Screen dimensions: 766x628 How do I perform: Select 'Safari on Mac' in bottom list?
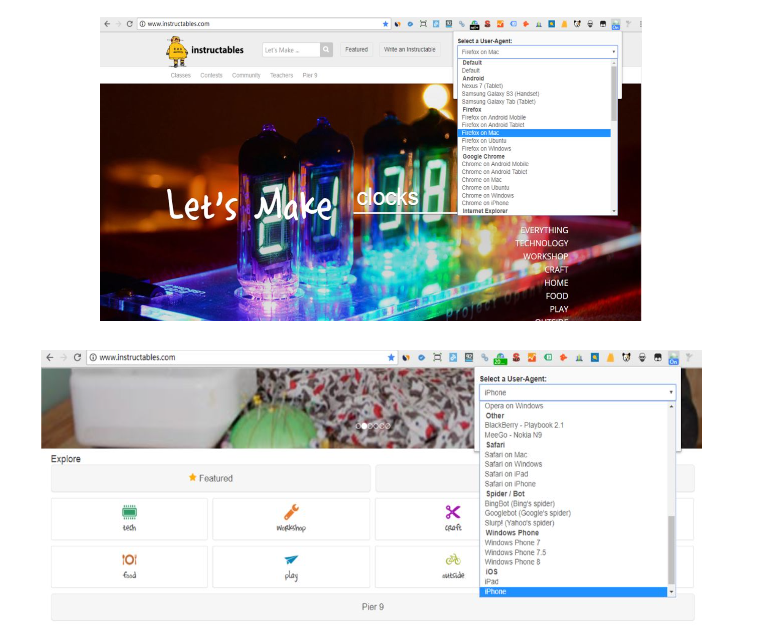[x=506, y=454]
